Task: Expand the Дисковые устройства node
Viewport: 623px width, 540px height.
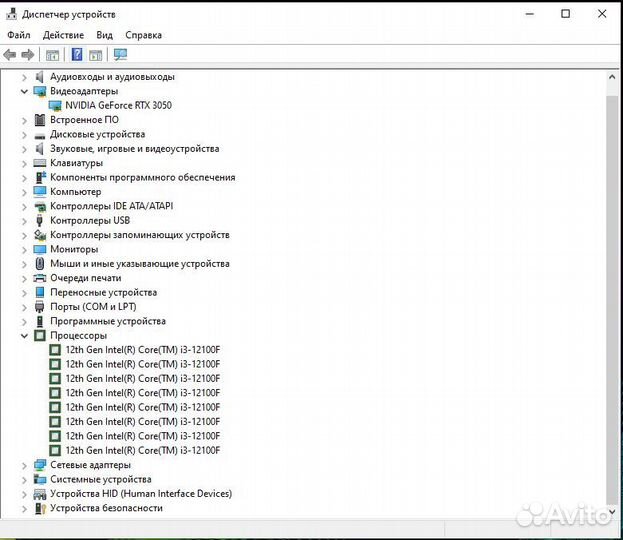Action: pyautogui.click(x=24, y=135)
